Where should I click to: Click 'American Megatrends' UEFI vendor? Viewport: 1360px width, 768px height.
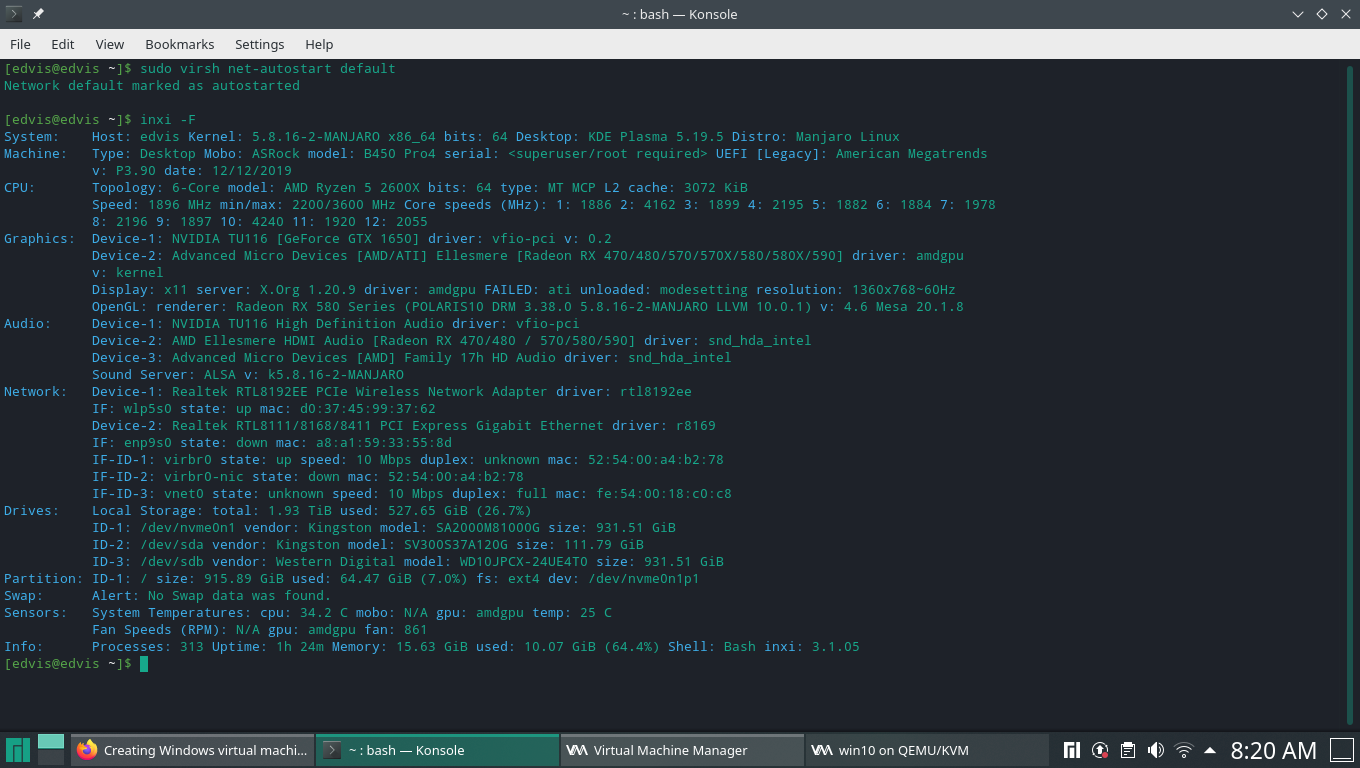(912, 154)
